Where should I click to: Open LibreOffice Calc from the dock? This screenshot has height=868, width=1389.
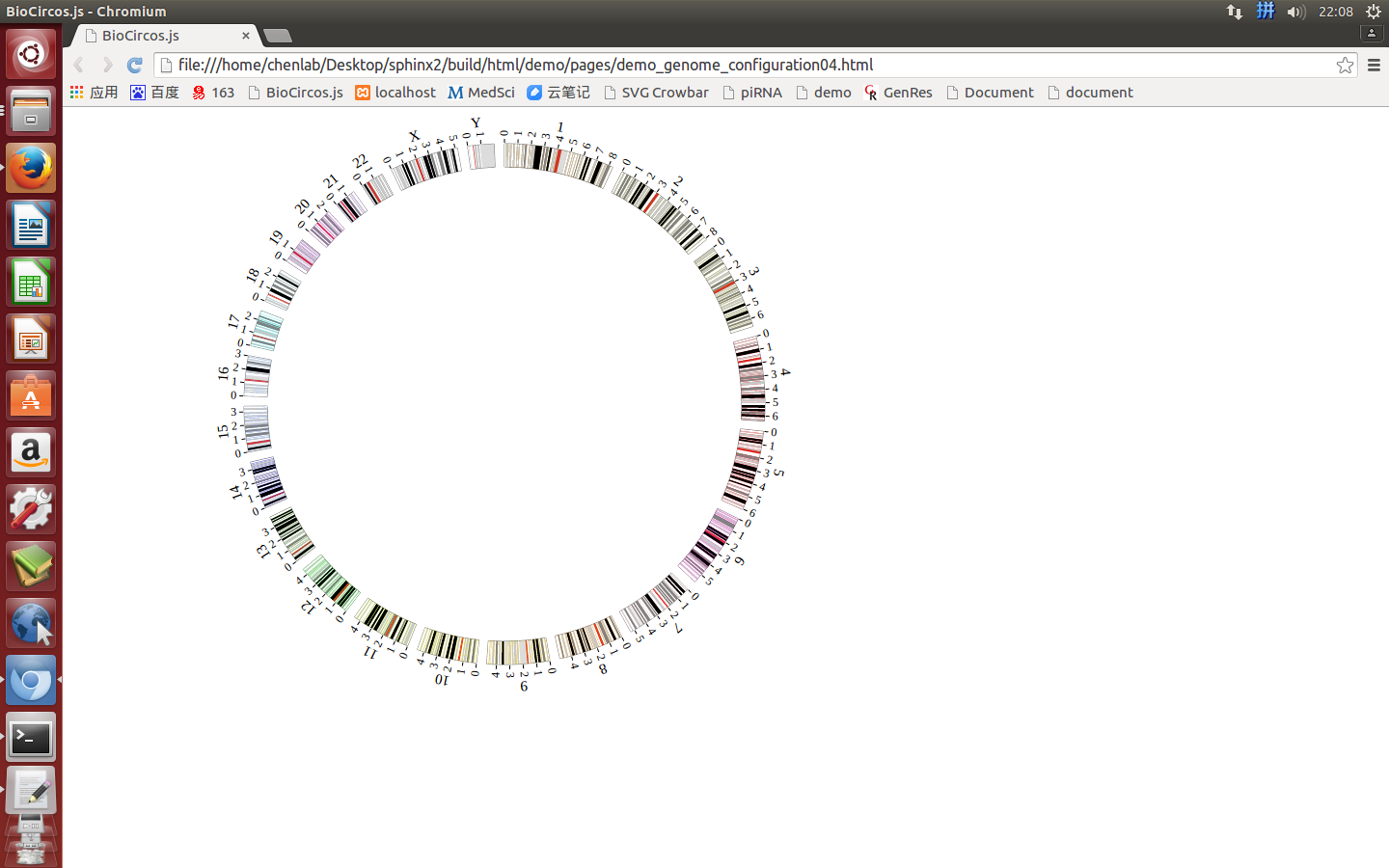coord(31,282)
